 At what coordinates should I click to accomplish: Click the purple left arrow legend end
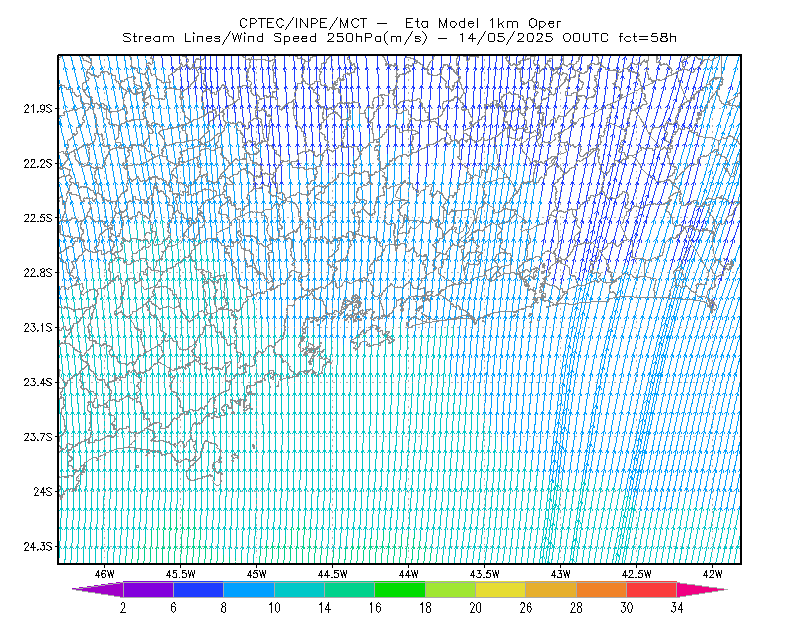[98, 589]
